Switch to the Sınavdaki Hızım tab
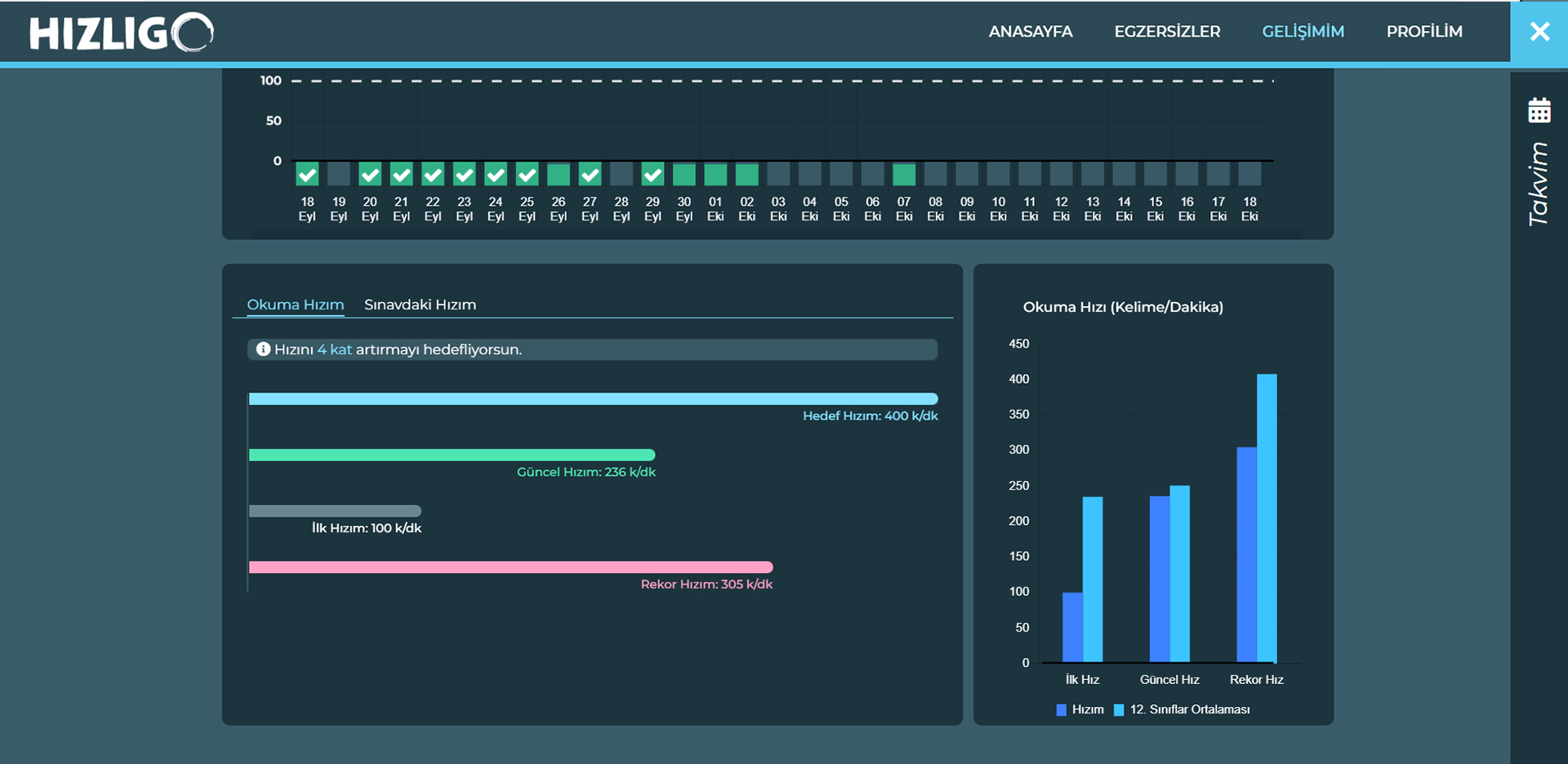Viewport: 1568px width, 764px height. click(420, 304)
